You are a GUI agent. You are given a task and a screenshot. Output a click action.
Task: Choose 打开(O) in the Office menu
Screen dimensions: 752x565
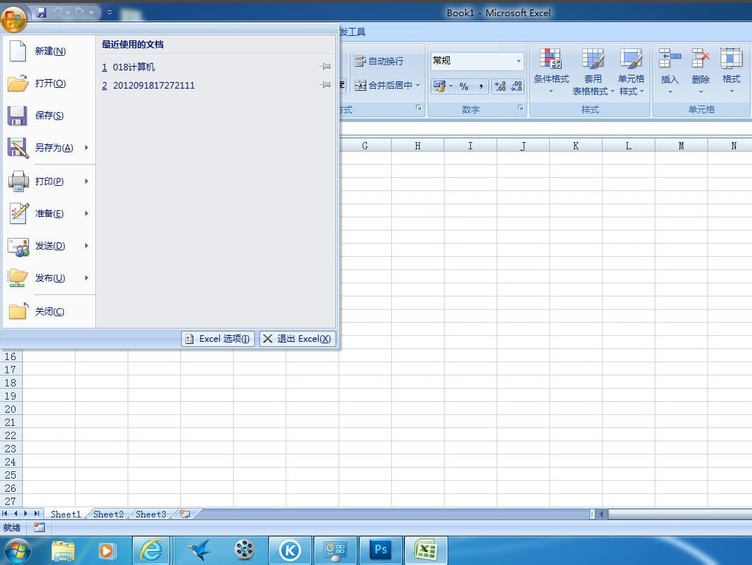(48, 83)
